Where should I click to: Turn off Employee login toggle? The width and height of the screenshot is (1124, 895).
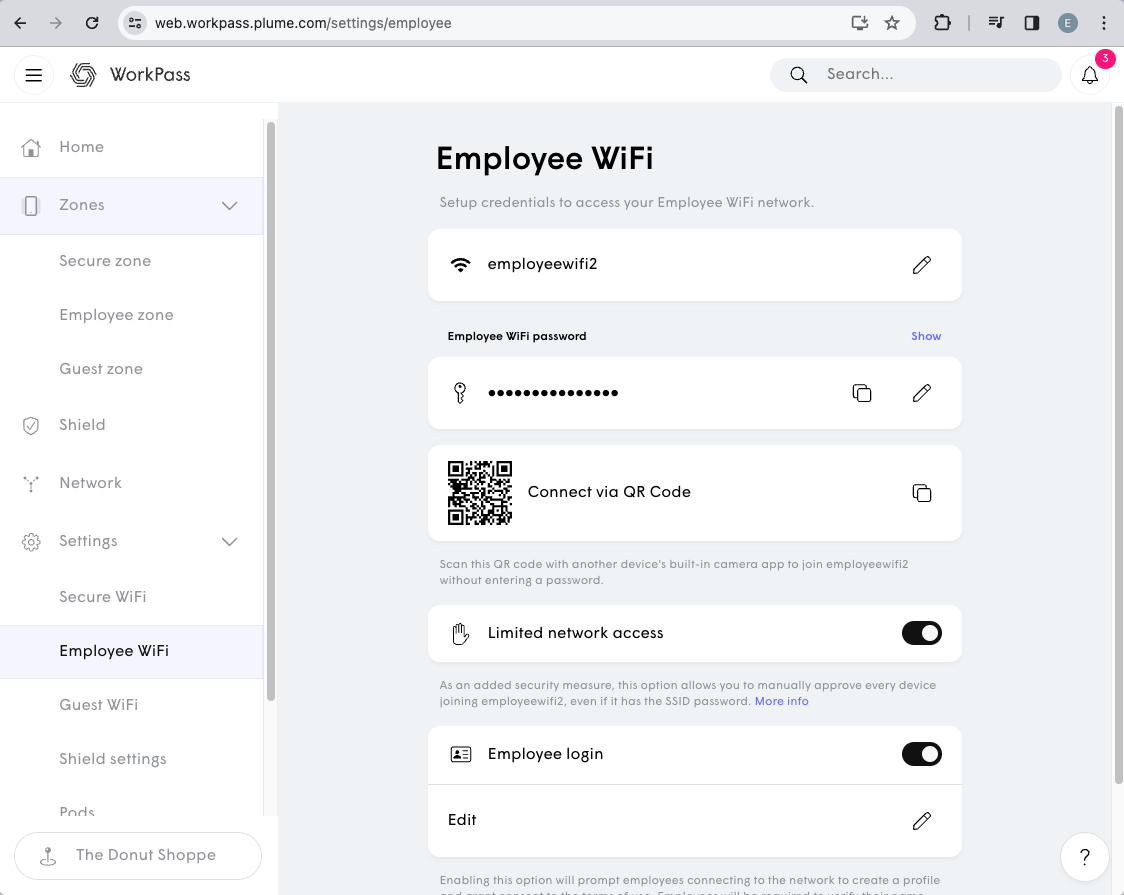click(921, 754)
